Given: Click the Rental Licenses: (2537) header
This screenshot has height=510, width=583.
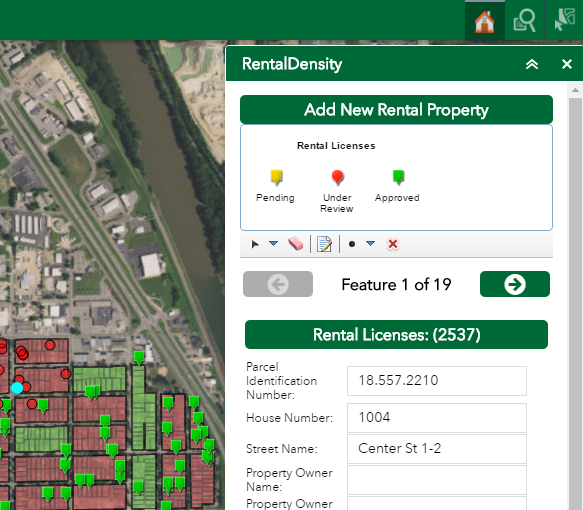Looking at the screenshot, I should [x=396, y=335].
